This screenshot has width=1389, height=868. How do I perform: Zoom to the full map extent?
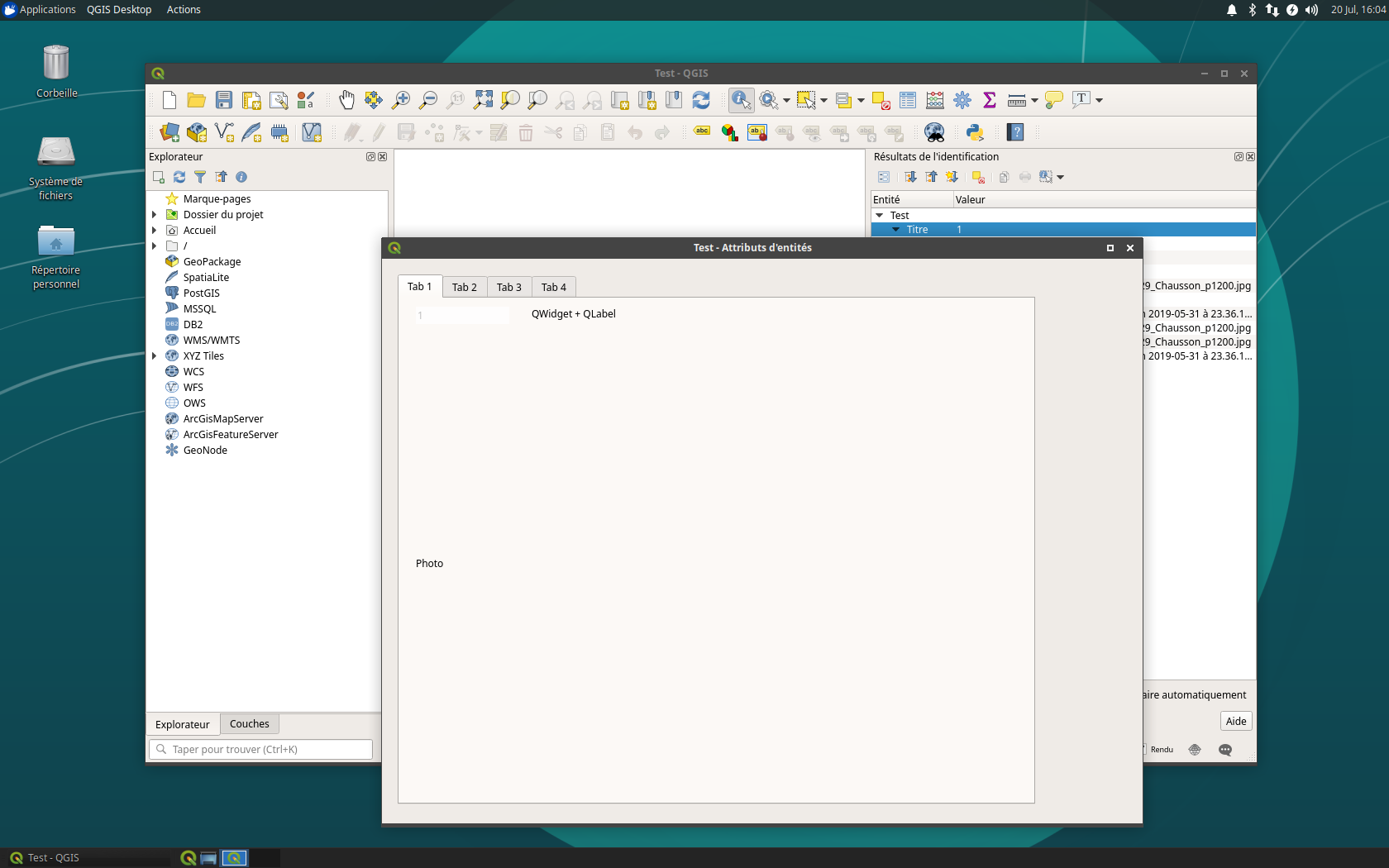483,100
